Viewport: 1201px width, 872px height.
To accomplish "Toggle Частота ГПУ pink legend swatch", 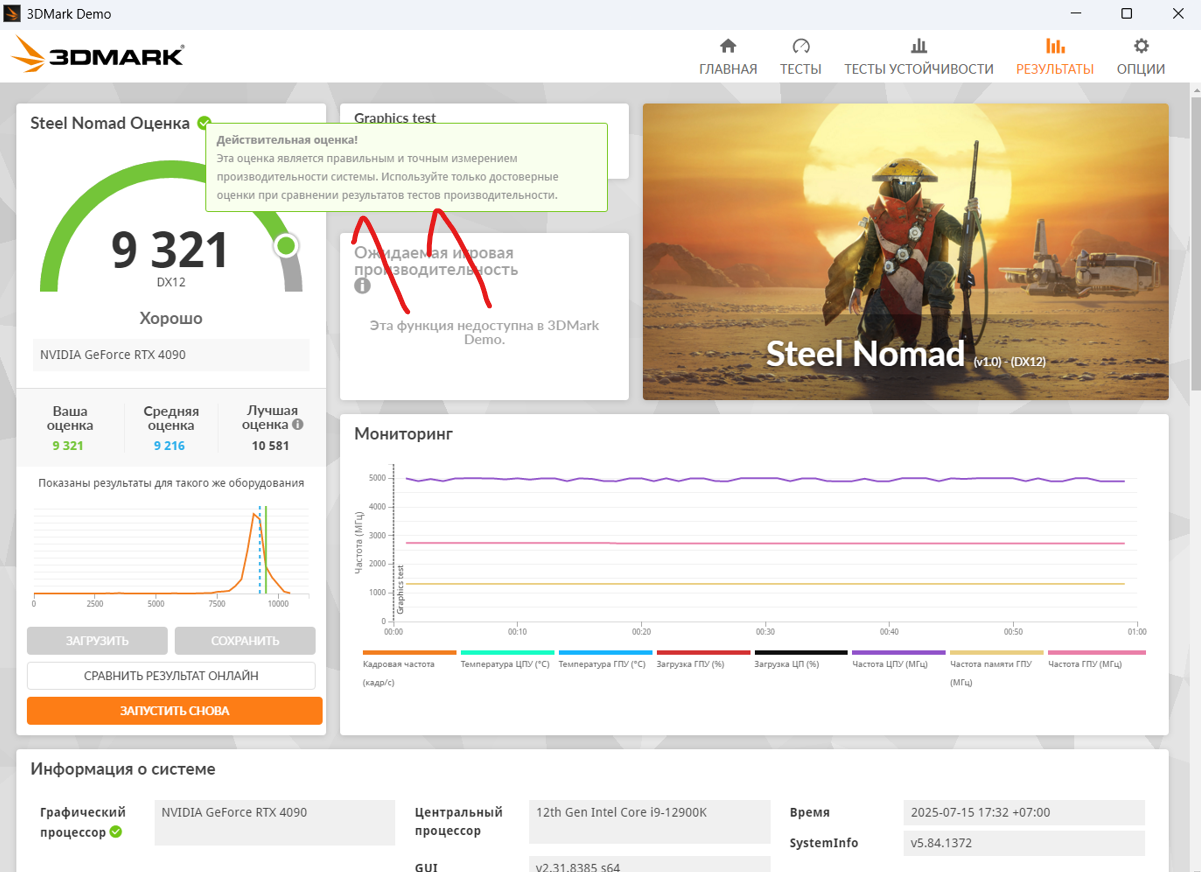I will pos(1097,653).
